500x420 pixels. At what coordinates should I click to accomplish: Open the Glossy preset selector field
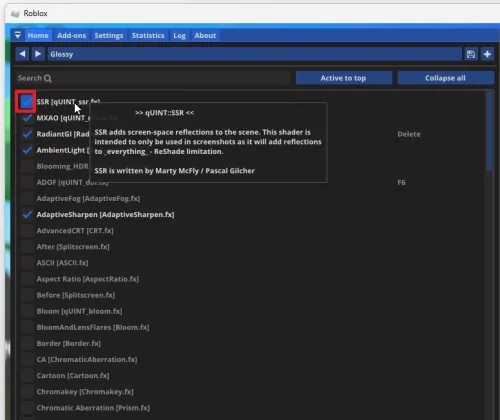pos(255,54)
